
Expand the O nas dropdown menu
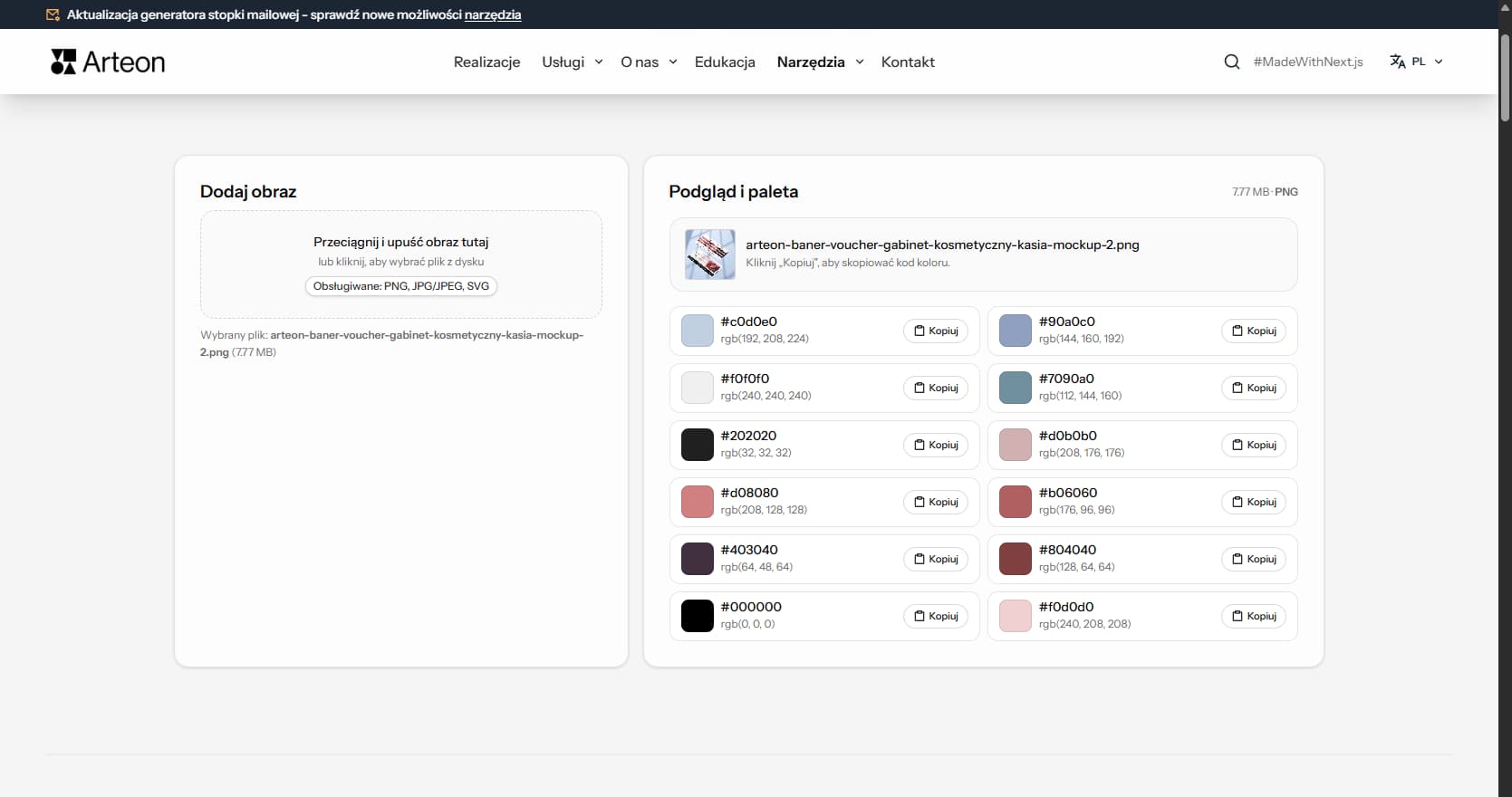tap(649, 62)
